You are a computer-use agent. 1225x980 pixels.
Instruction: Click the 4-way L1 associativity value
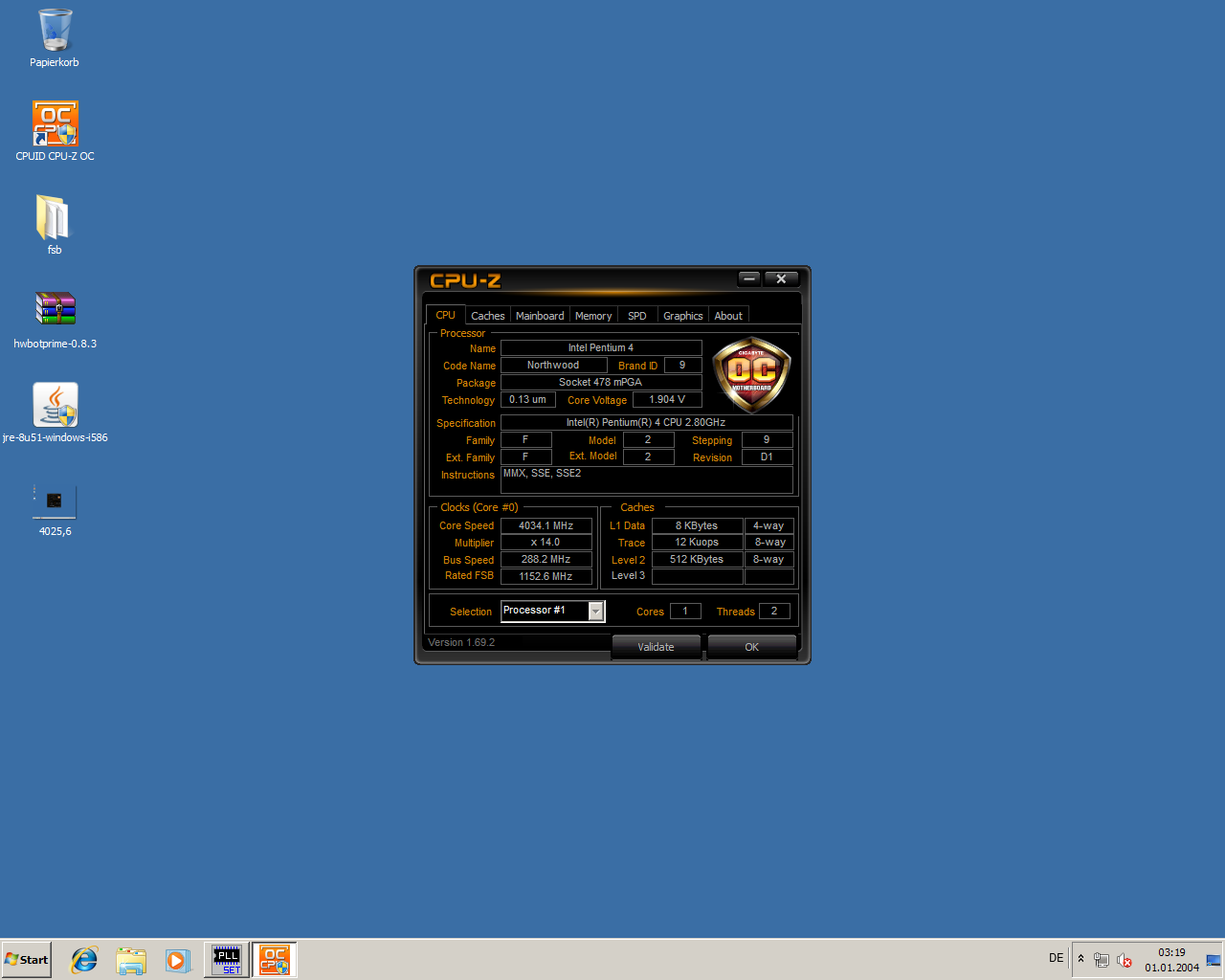point(768,525)
